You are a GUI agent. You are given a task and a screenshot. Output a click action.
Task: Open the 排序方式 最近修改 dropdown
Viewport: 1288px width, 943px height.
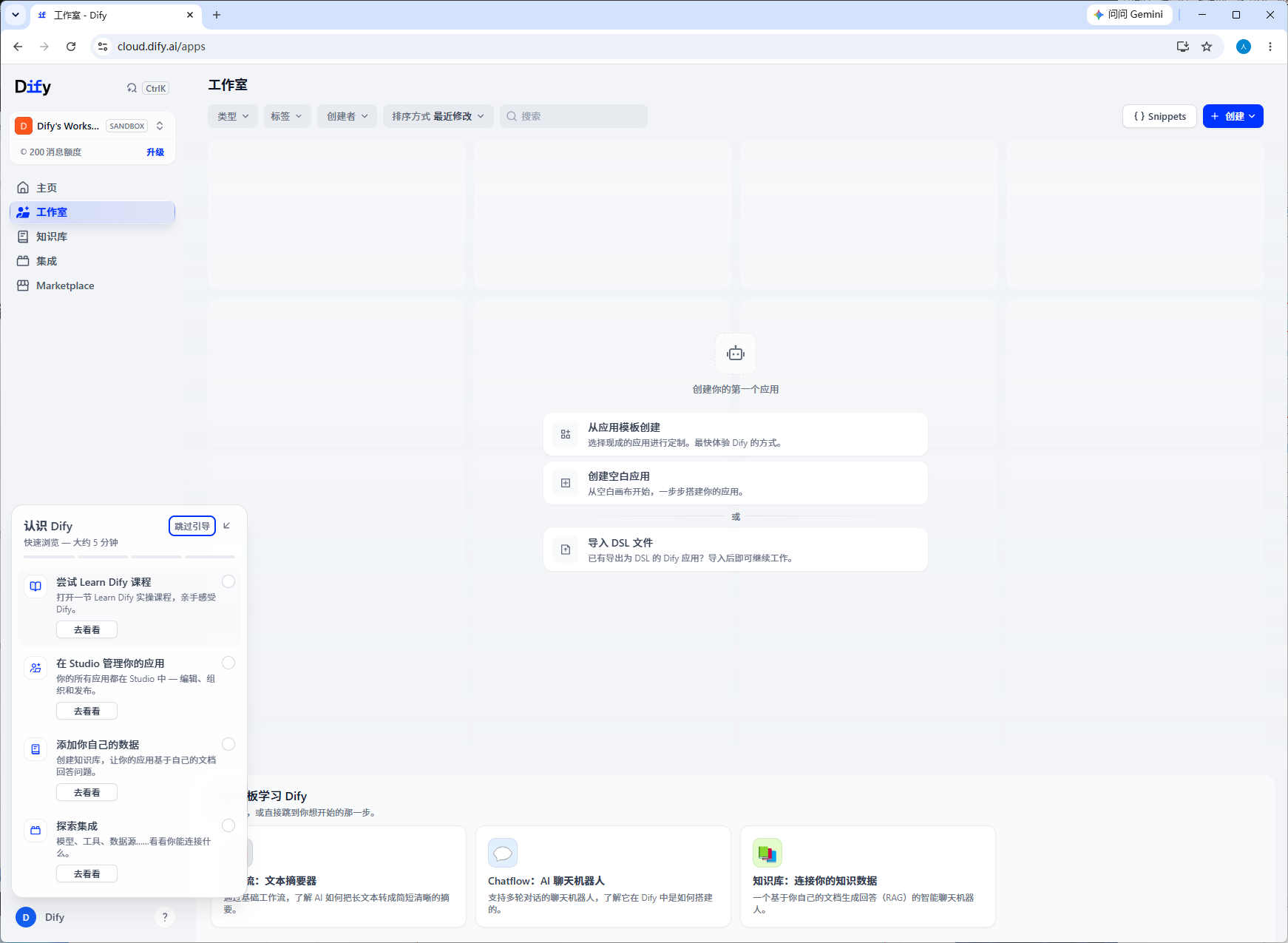(438, 116)
